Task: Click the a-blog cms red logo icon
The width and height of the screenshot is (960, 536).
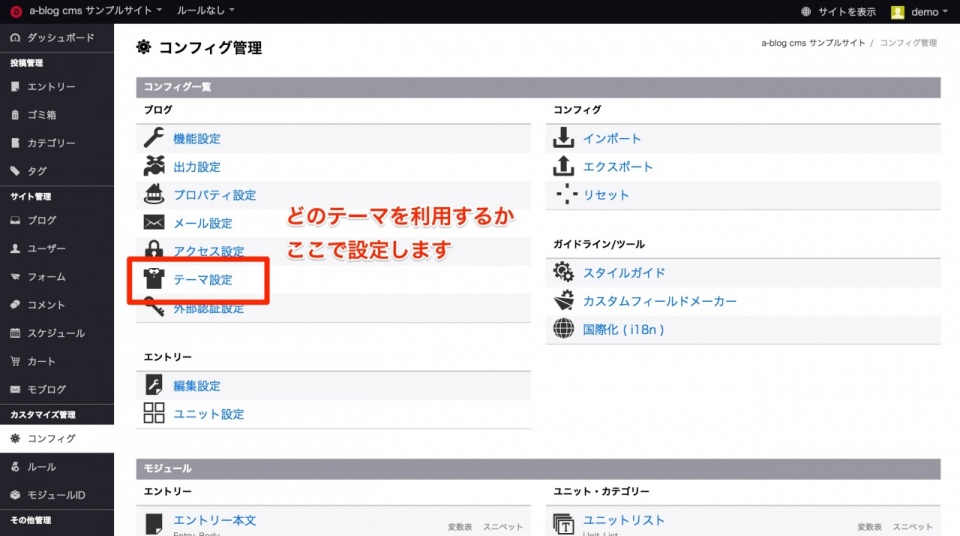Action: pos(16,12)
